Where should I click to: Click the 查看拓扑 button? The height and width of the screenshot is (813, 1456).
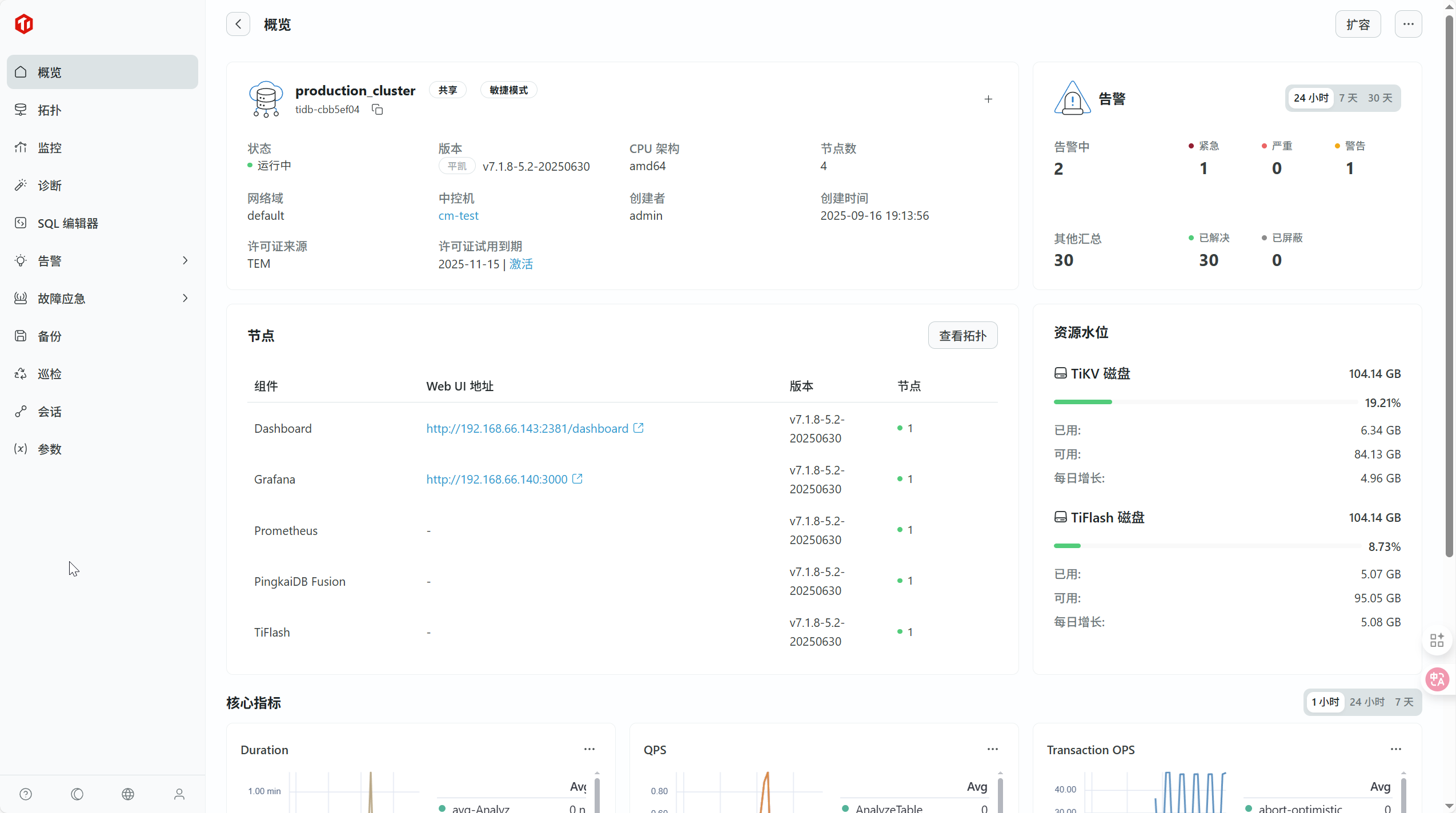[x=962, y=336]
